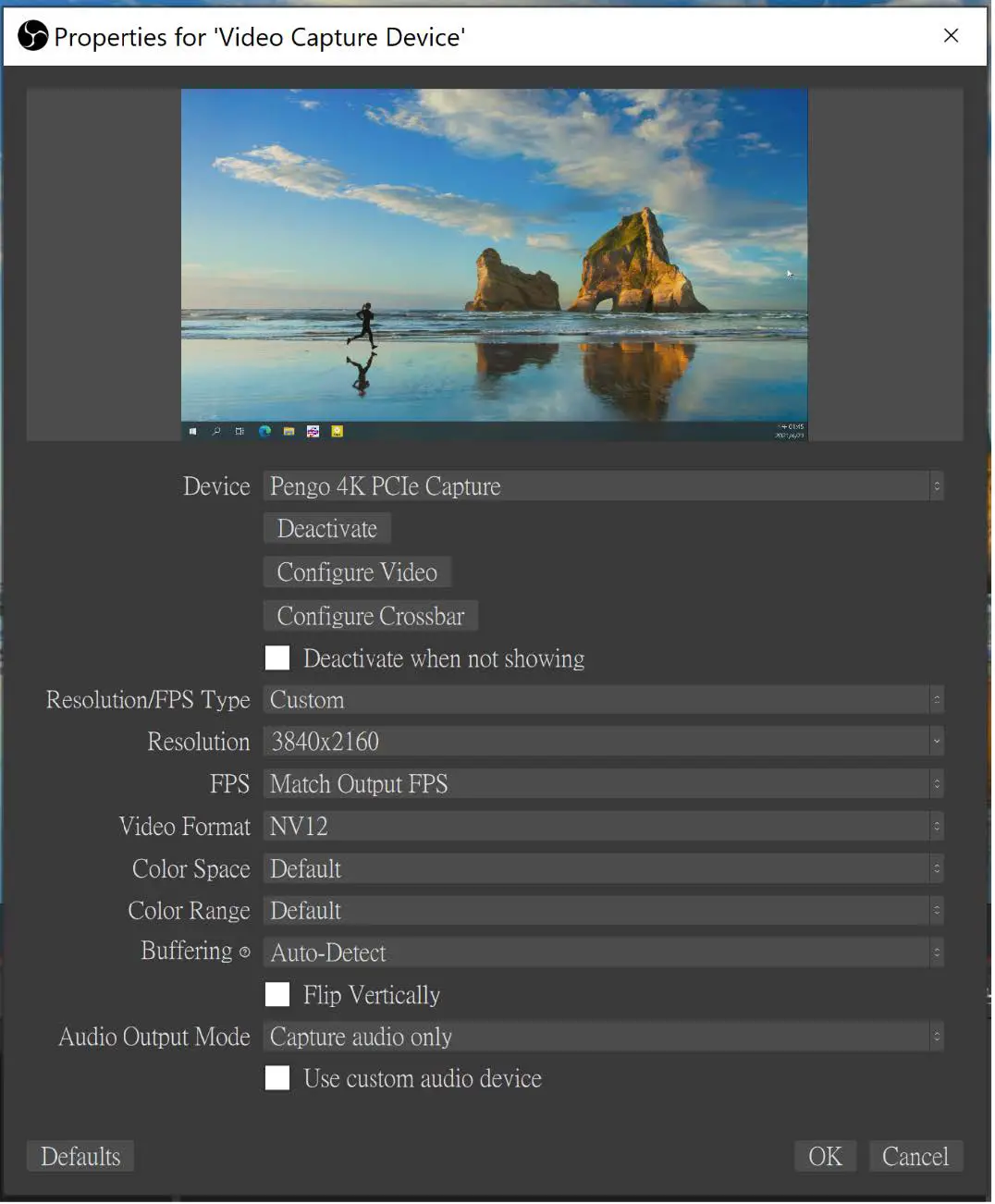The width and height of the screenshot is (995, 1204).
Task: Open the Buffering dropdown set to Auto-Detect
Action: click(x=604, y=953)
